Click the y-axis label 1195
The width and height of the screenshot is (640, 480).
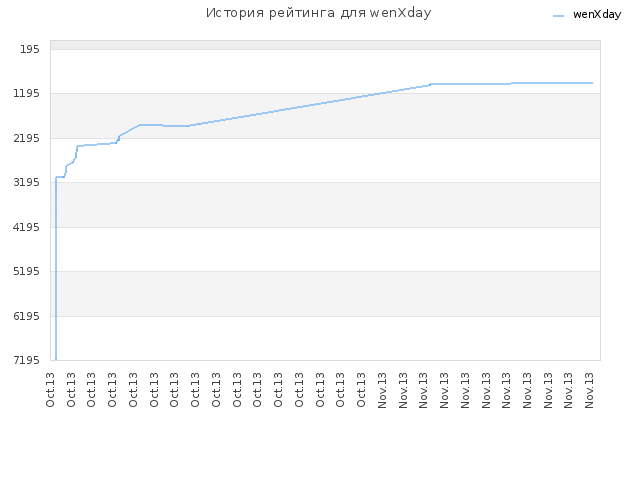27,93
